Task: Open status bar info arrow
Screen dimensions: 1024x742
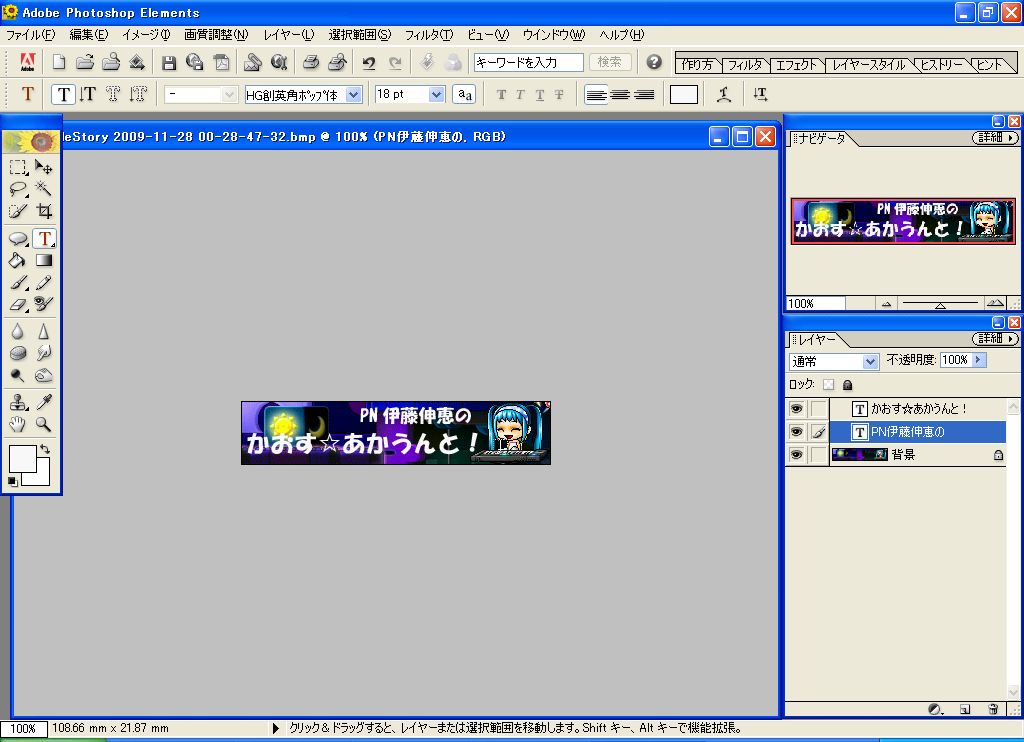Action: (x=276, y=728)
